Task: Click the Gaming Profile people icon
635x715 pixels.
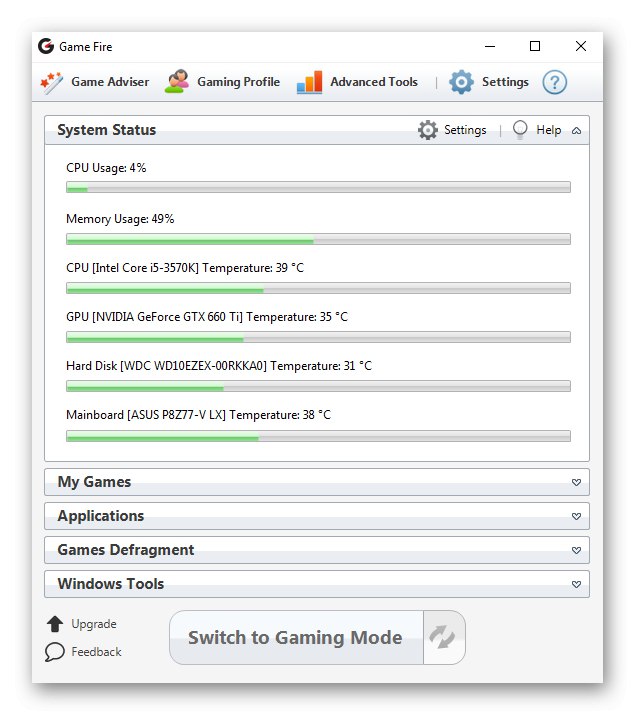Action: coord(177,82)
